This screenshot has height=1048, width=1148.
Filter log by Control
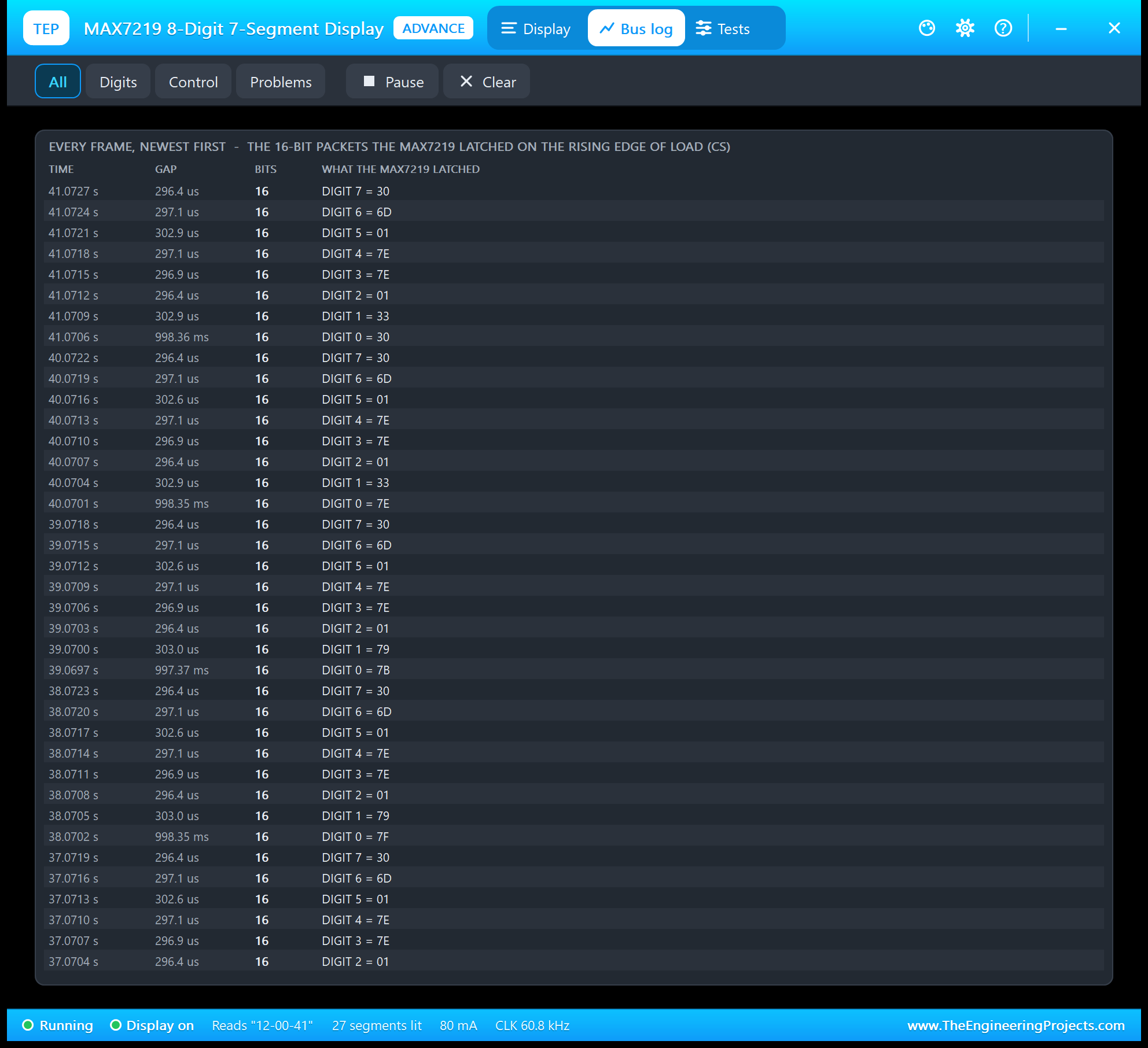193,82
